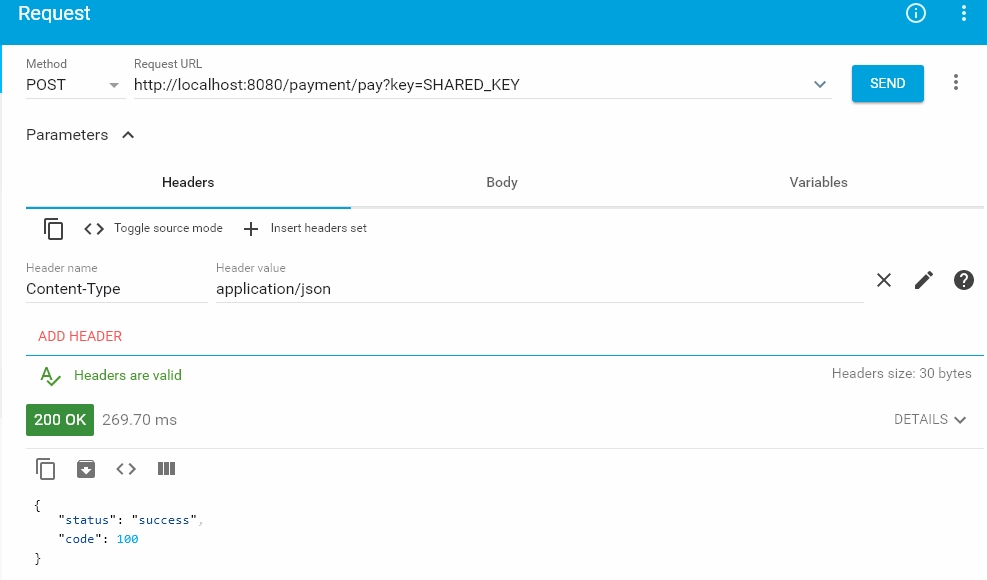Click the Request title text
The width and height of the screenshot is (987, 580).
click(54, 13)
